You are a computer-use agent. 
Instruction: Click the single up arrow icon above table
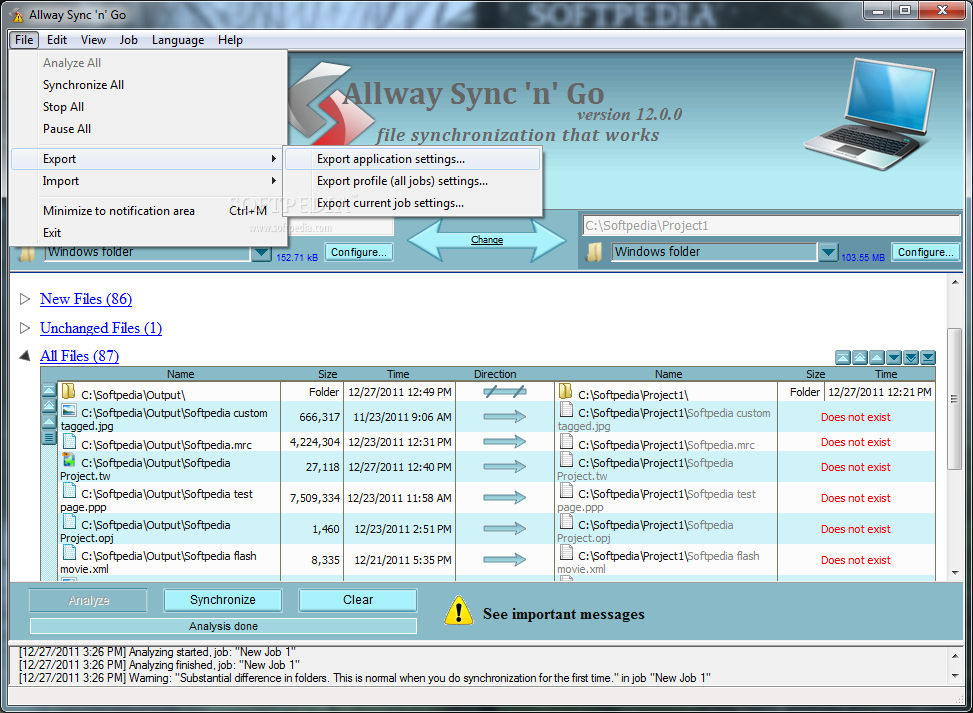pyautogui.click(x=877, y=357)
